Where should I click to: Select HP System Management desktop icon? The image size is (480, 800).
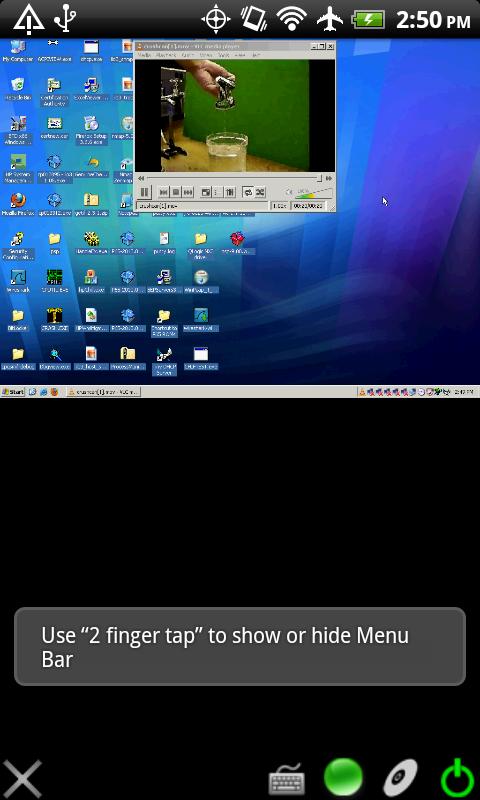click(x=18, y=168)
